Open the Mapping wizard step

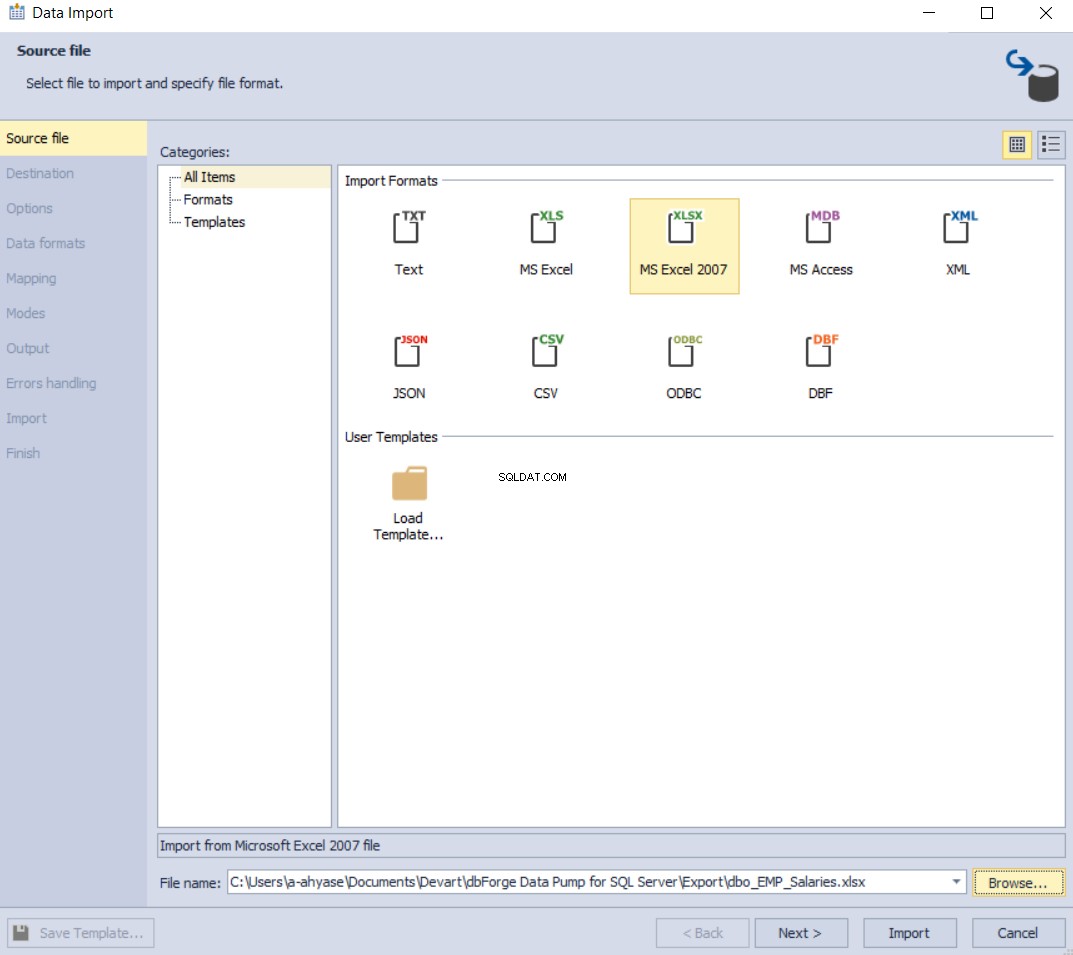click(x=73, y=278)
